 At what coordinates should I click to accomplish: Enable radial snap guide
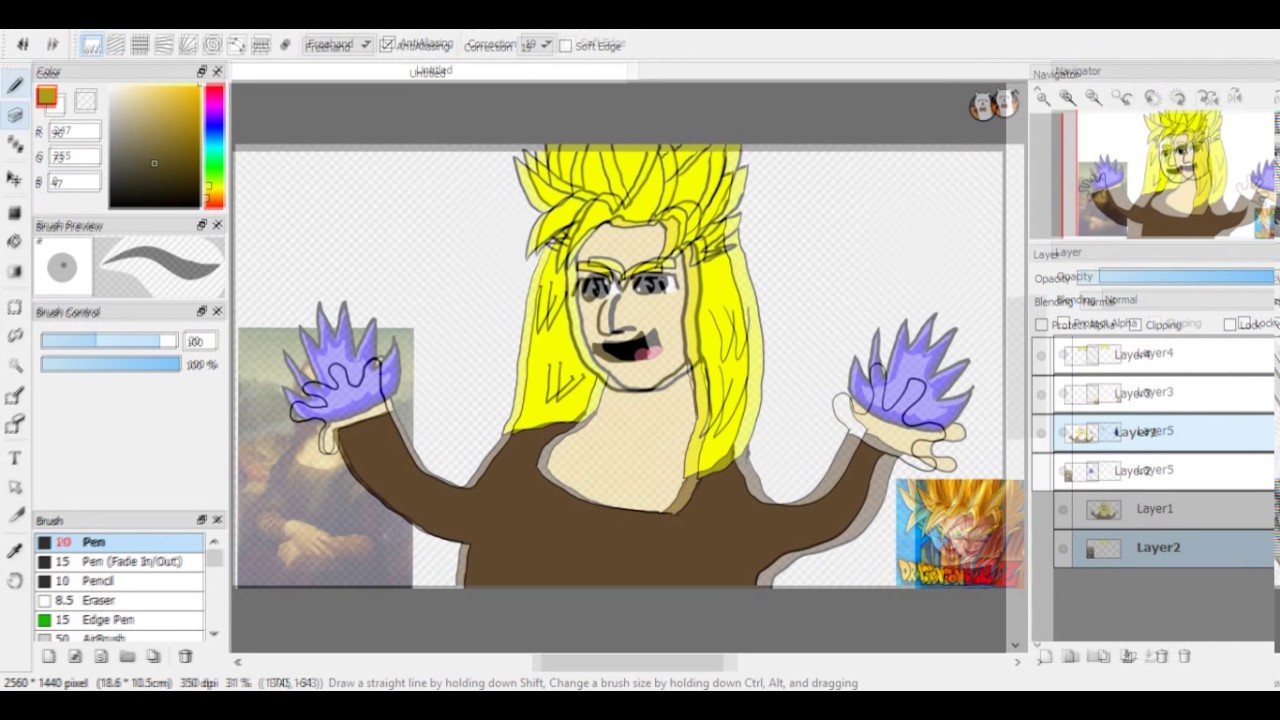point(188,45)
